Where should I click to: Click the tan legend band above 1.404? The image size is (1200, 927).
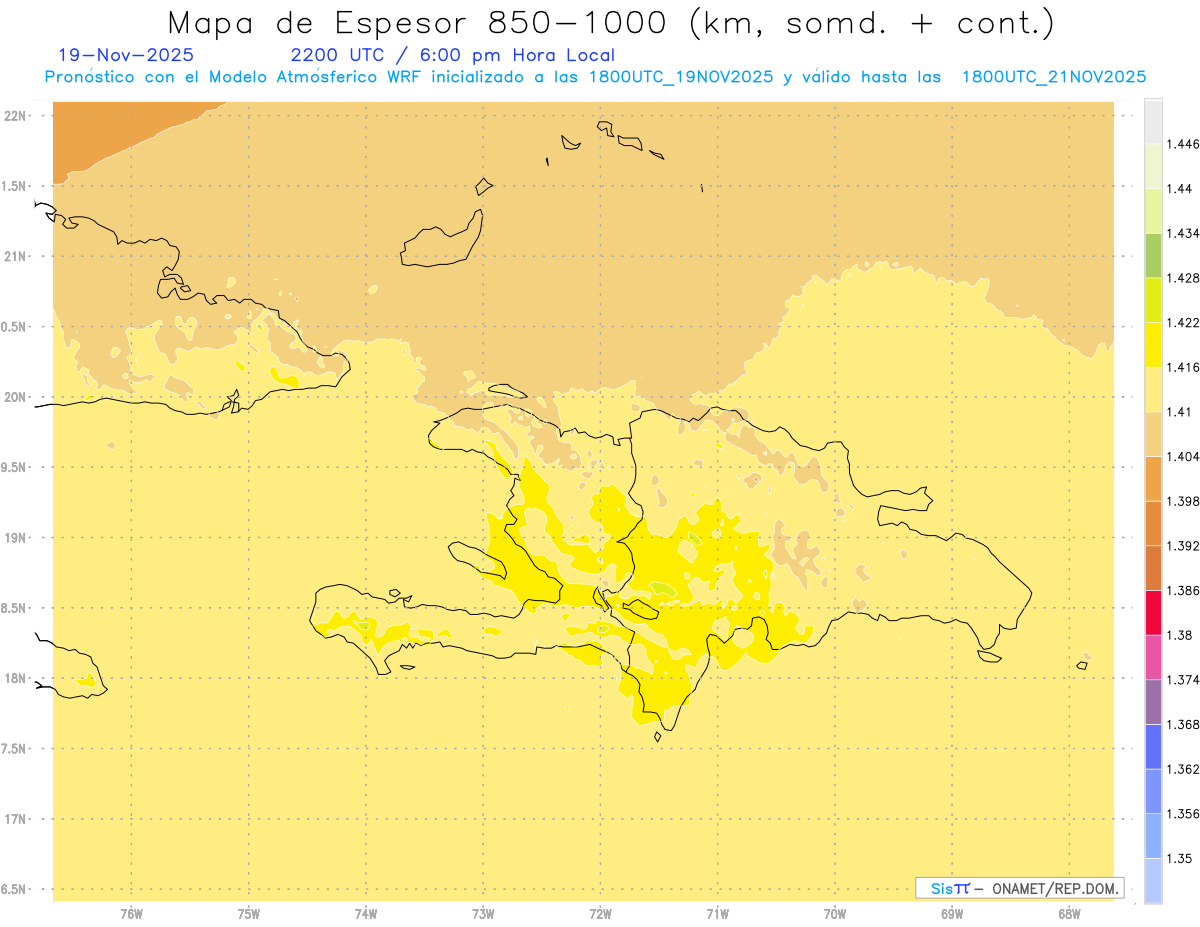coord(1153,433)
